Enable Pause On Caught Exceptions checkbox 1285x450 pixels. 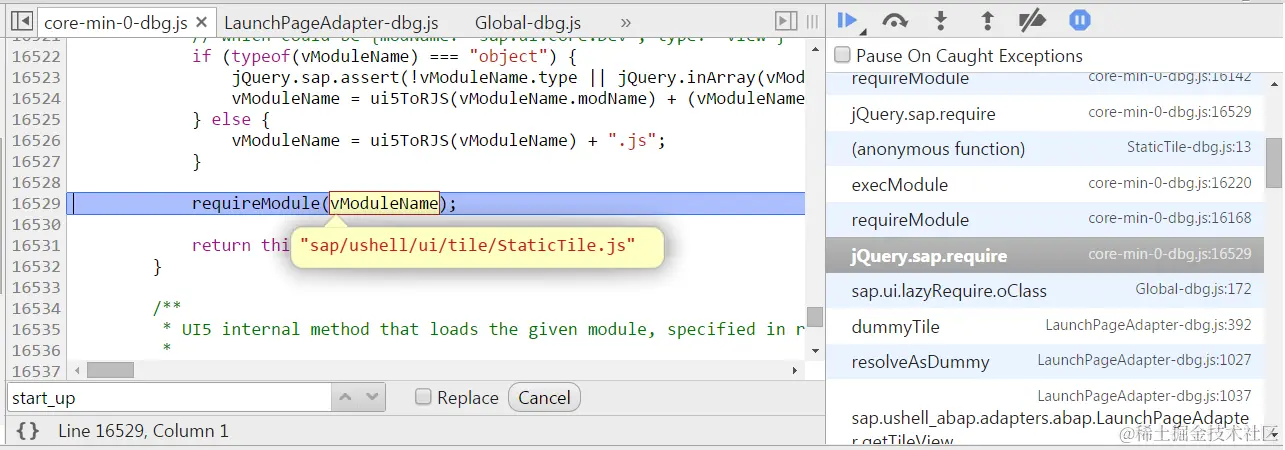pos(842,55)
